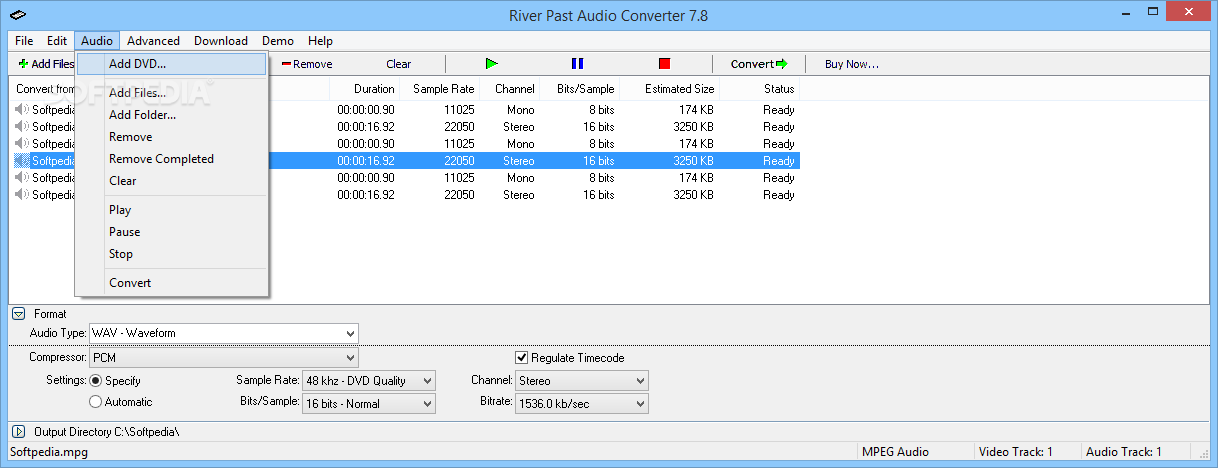This screenshot has width=1218, height=468.
Task: Click the application icon in the title bar
Action: (19, 14)
